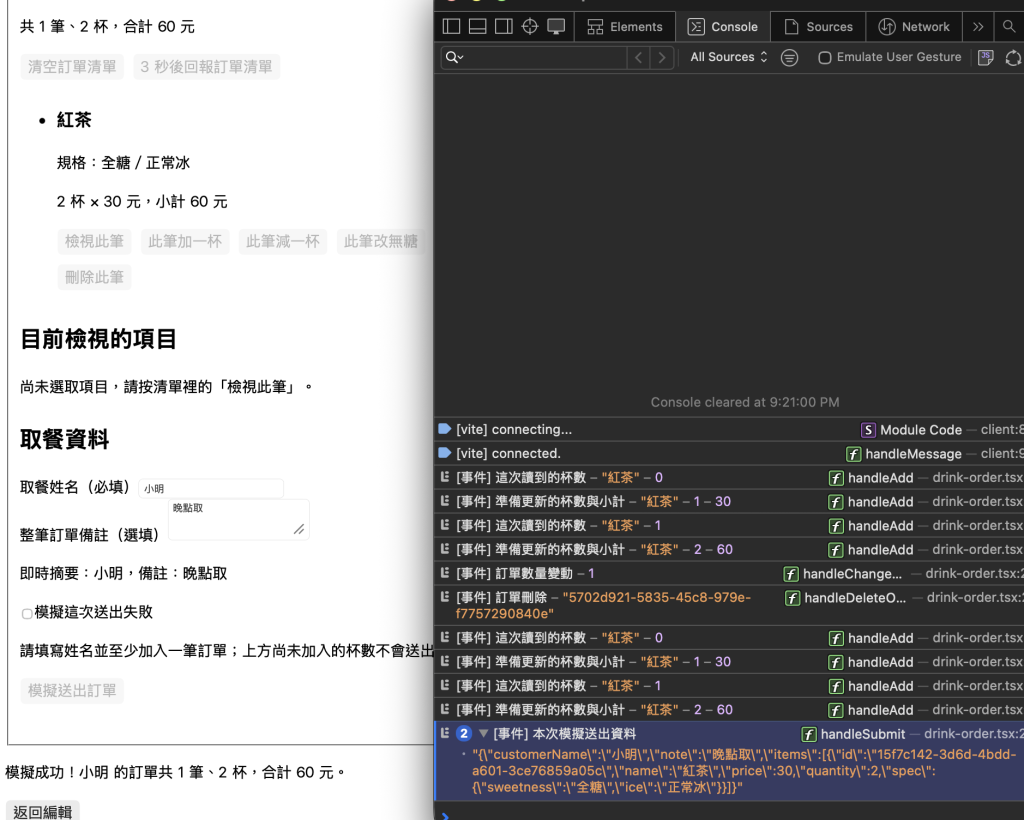Screen dimensions: 1024x820
Task: Open the handleDeleteO... drink-order.tsx source link
Action: 975,597
